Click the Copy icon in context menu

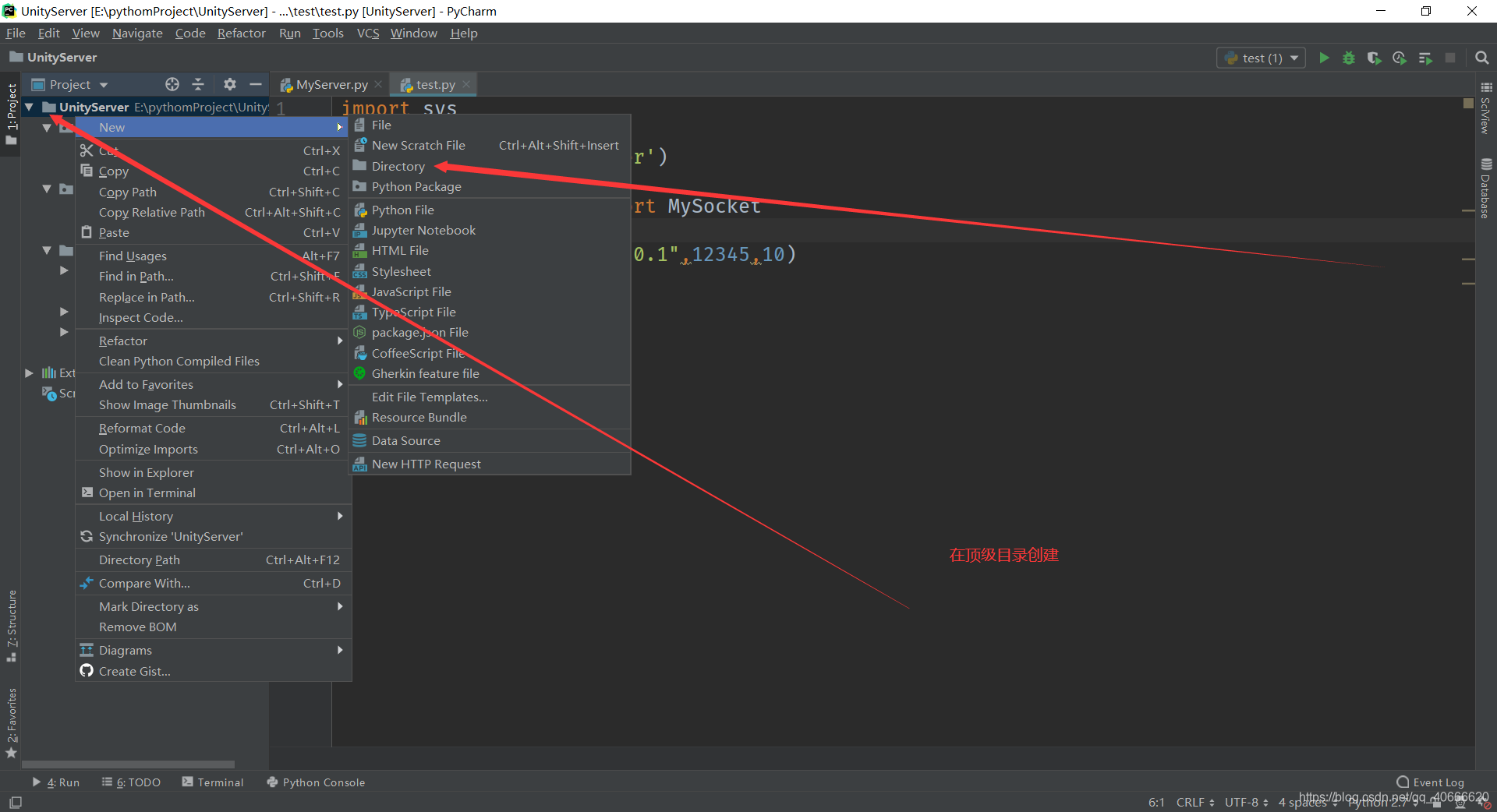point(87,171)
